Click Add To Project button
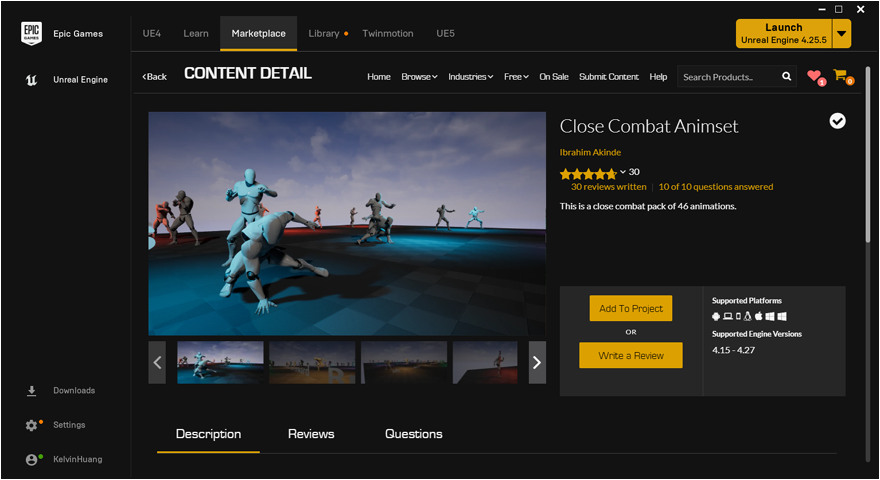880x480 pixels. tap(631, 308)
